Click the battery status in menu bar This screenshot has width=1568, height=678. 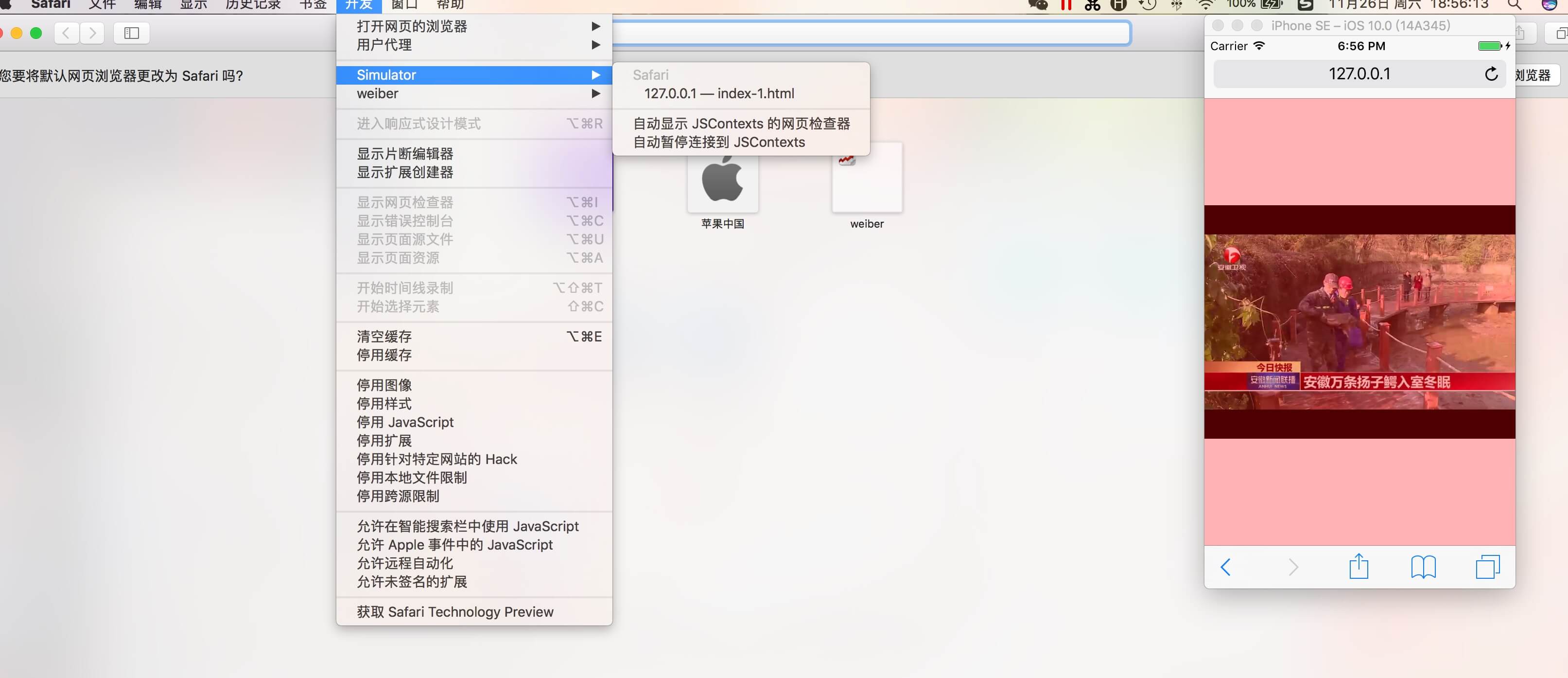point(1254,5)
